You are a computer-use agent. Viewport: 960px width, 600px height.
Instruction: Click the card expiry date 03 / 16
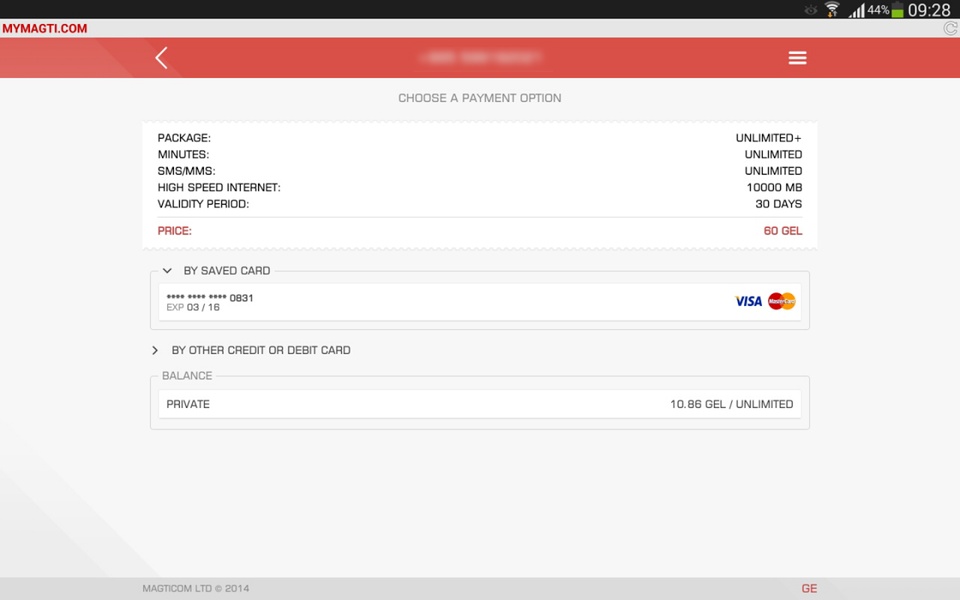(x=203, y=307)
